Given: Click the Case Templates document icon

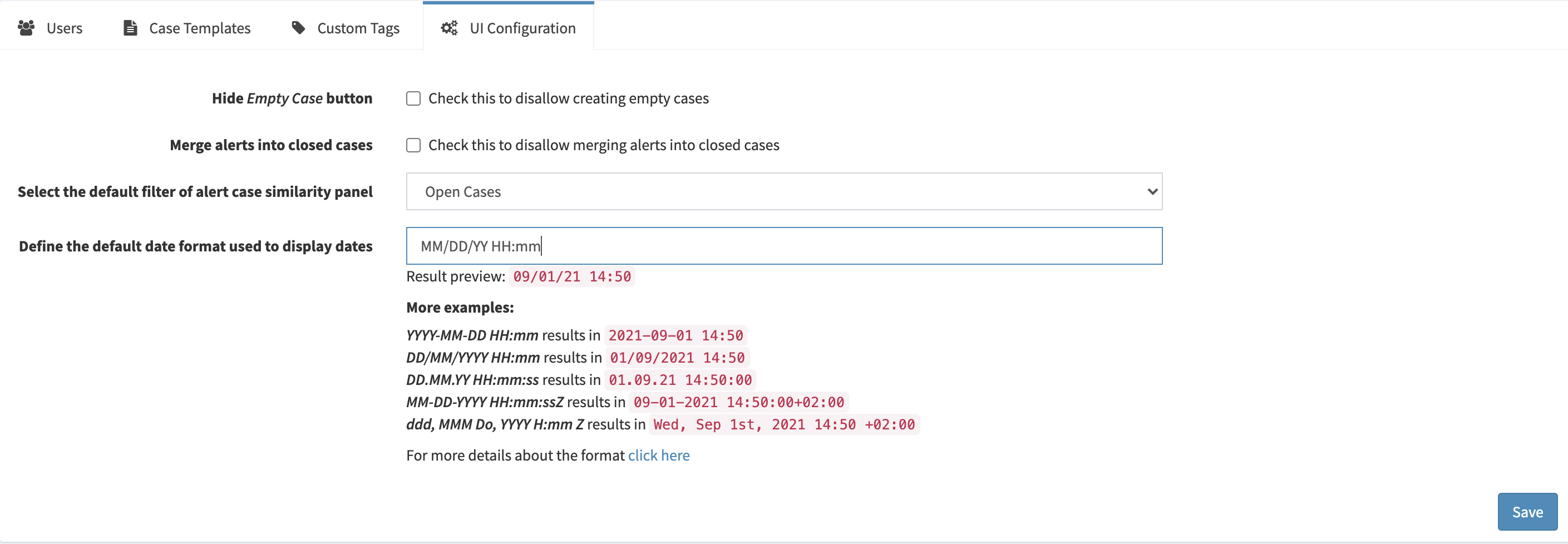Looking at the screenshot, I should (130, 28).
